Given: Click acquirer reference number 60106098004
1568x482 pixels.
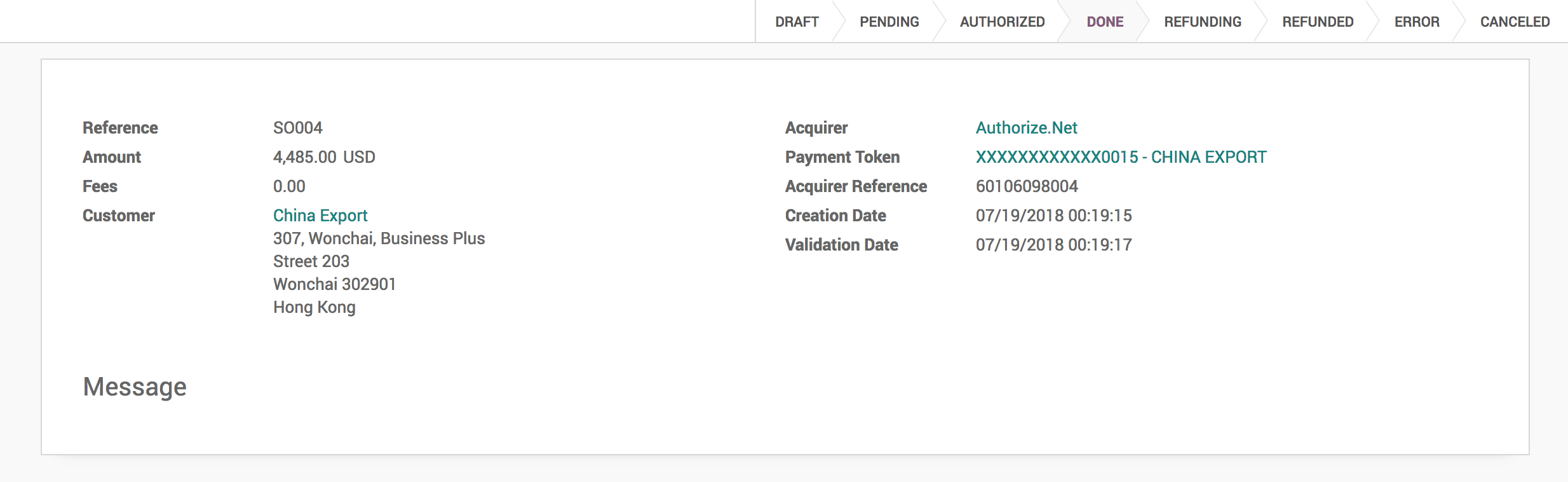Looking at the screenshot, I should 1027,186.
